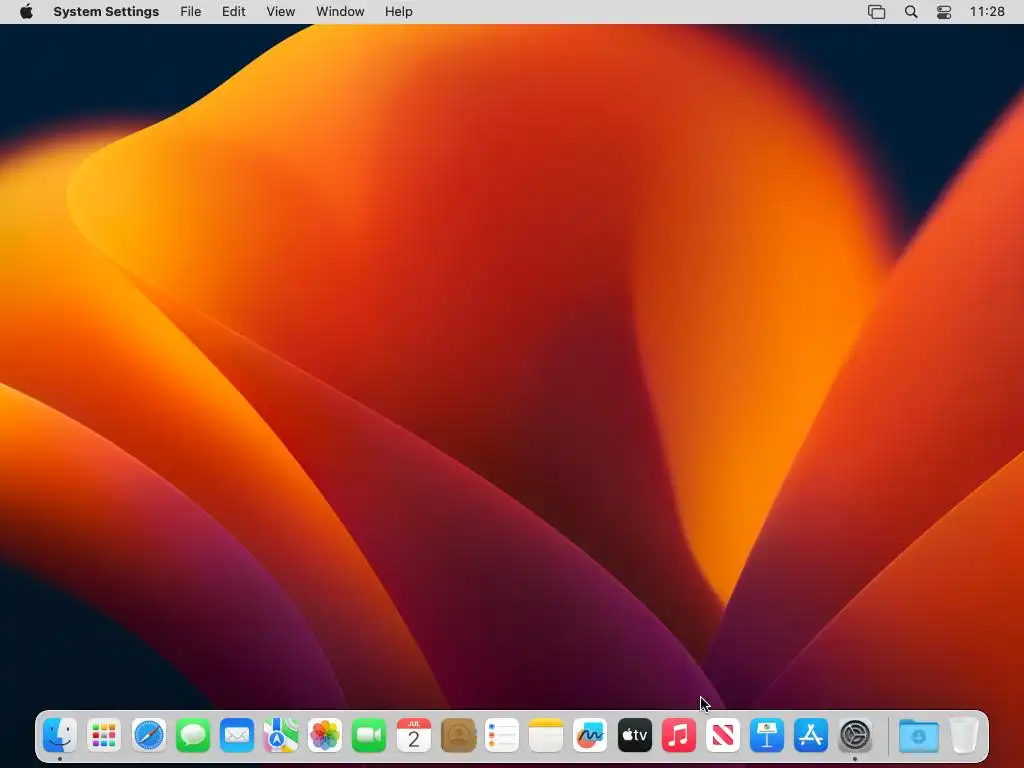Viewport: 1024px width, 768px height.
Task: Open System Settings gear in dock
Action: pyautogui.click(x=855, y=735)
